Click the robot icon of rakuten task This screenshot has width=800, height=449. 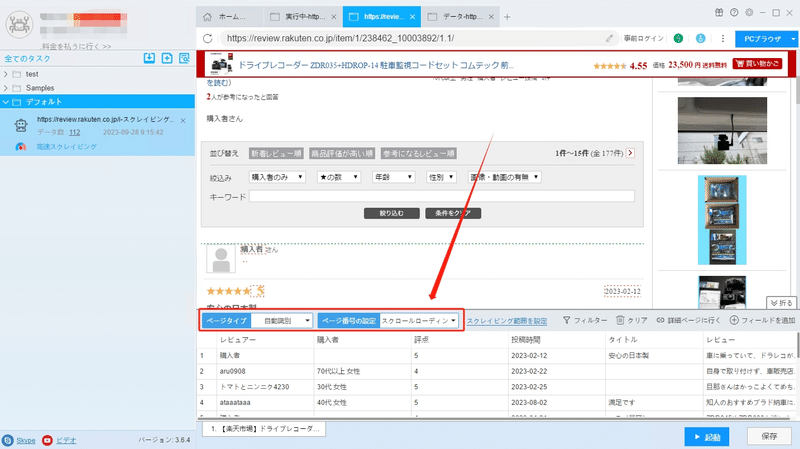[21, 125]
